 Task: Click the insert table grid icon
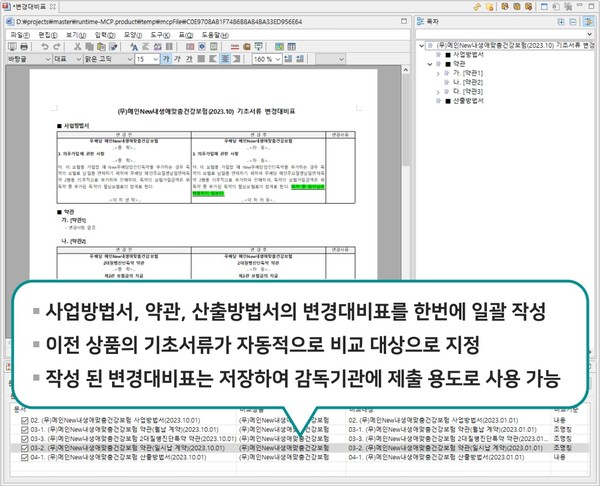pos(291,47)
